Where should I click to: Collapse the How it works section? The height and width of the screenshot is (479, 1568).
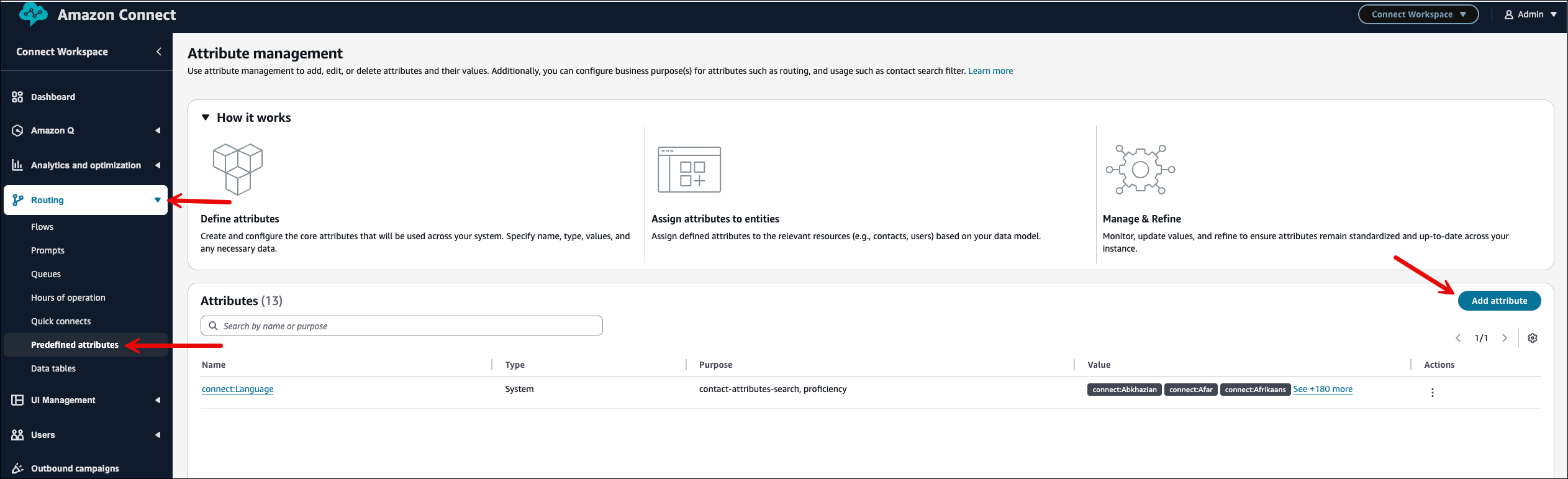tap(206, 117)
